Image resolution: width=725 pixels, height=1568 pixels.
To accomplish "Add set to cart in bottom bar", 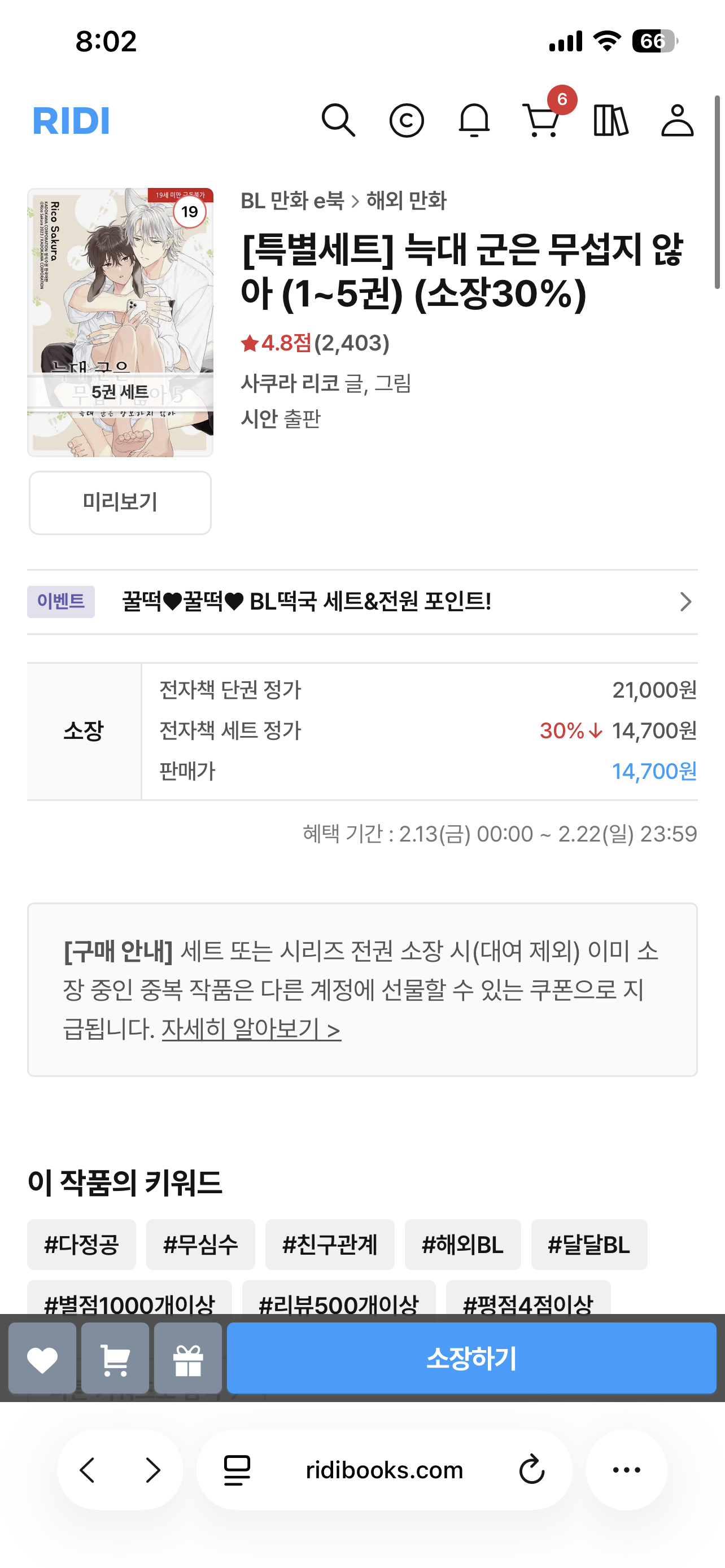I will click(115, 1359).
